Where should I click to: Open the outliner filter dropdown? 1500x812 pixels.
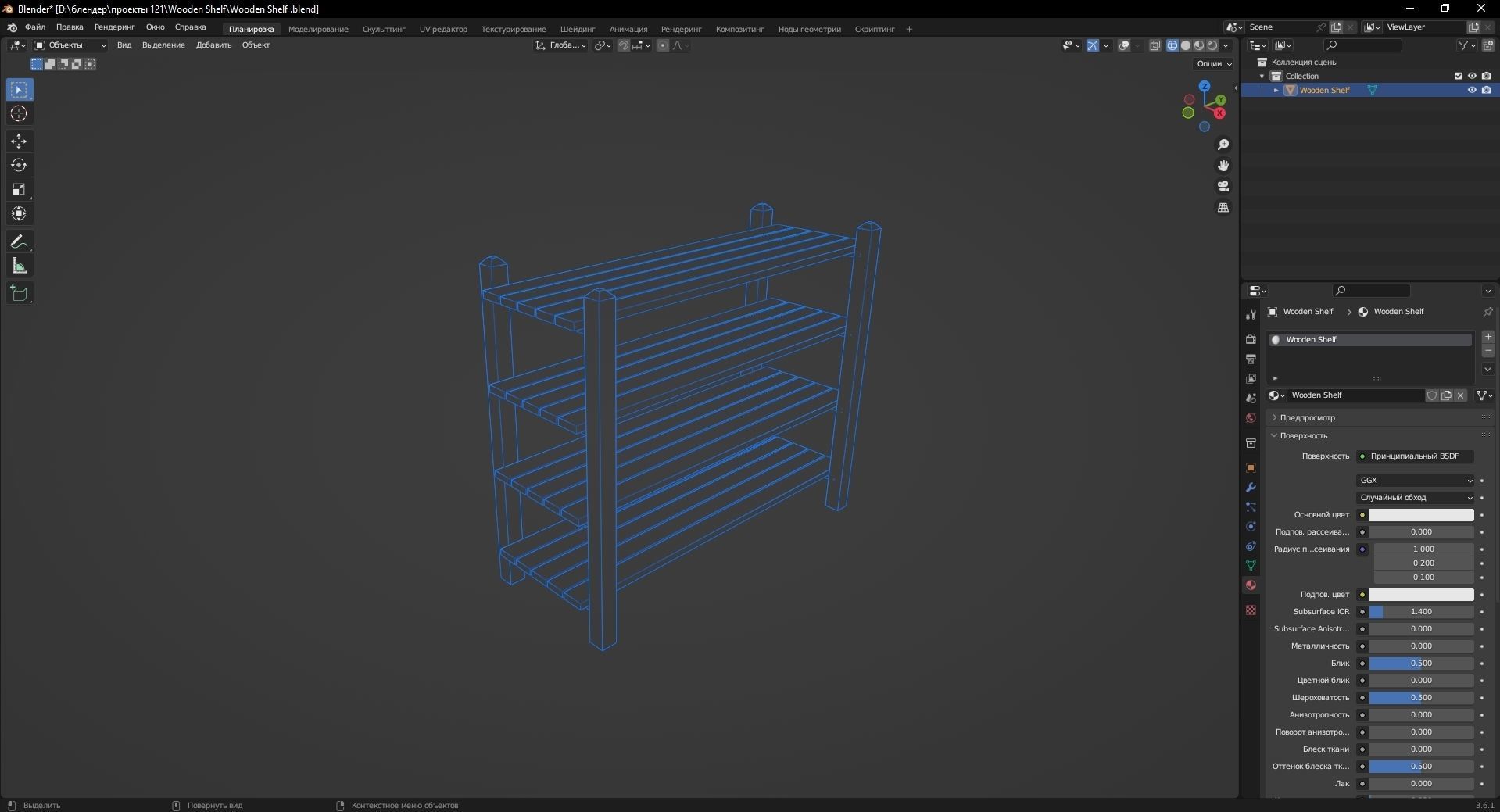pyautogui.click(x=1467, y=45)
